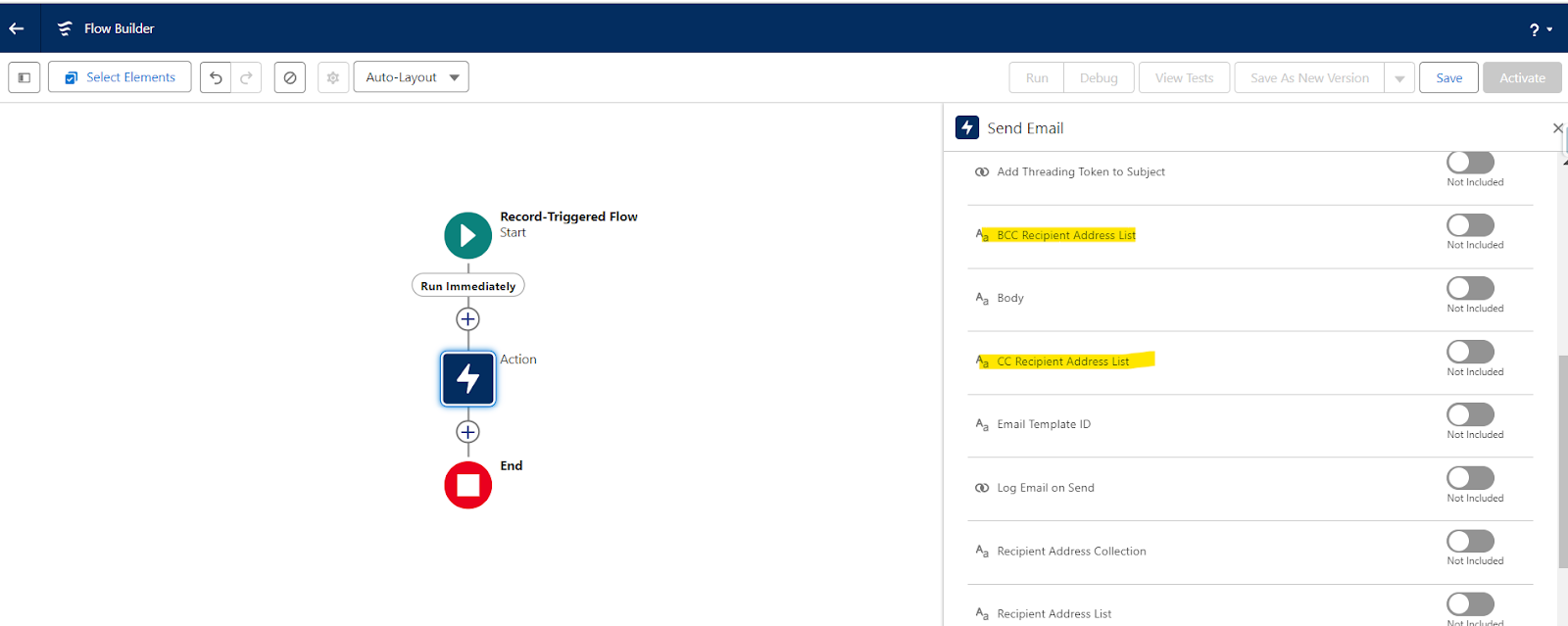Click the Send Email panel title
The width and height of the screenshot is (1568, 626).
click(1025, 128)
